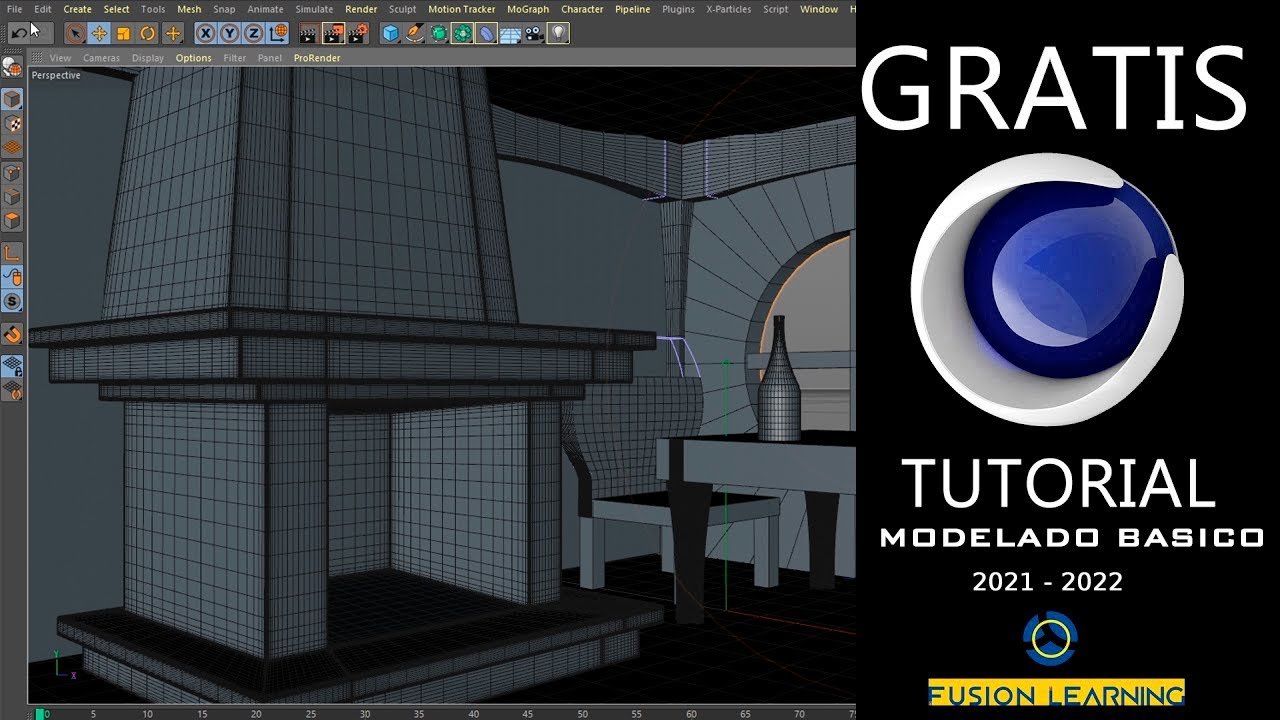Open the viewport Cameras menu
The height and width of the screenshot is (720, 1280).
click(x=101, y=58)
